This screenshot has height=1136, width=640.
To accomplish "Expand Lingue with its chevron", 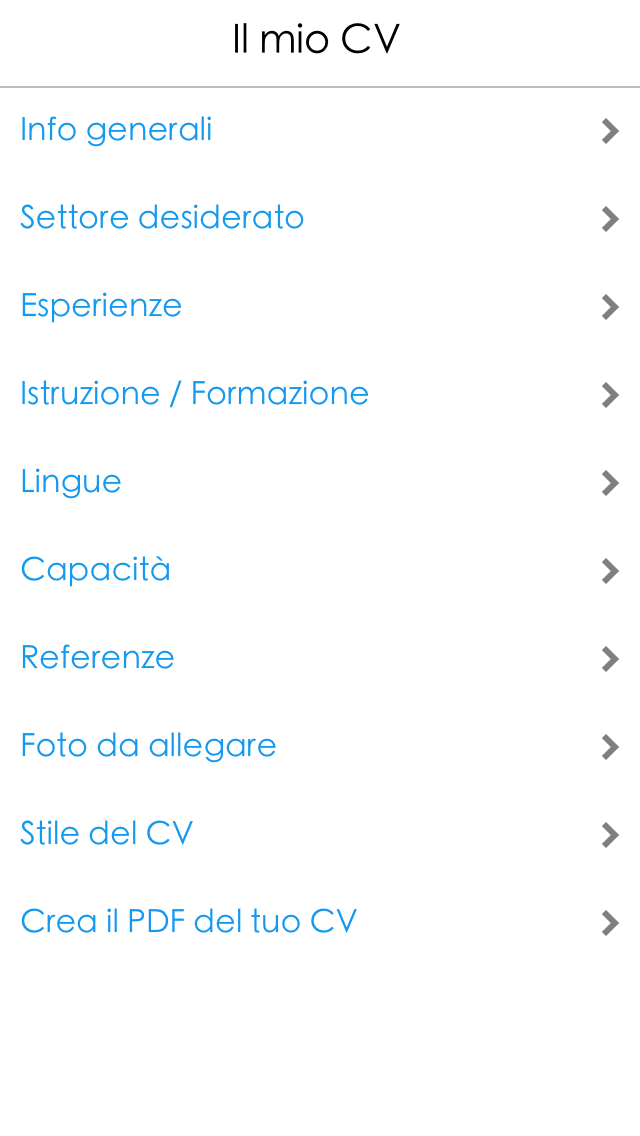I will coord(610,483).
